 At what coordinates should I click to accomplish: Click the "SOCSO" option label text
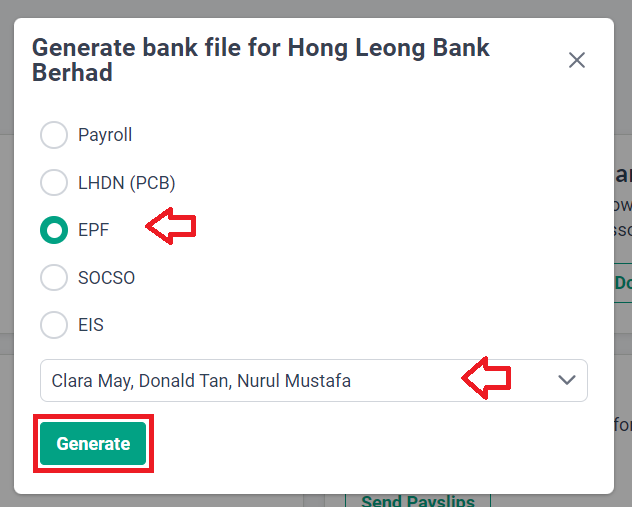pos(106,277)
